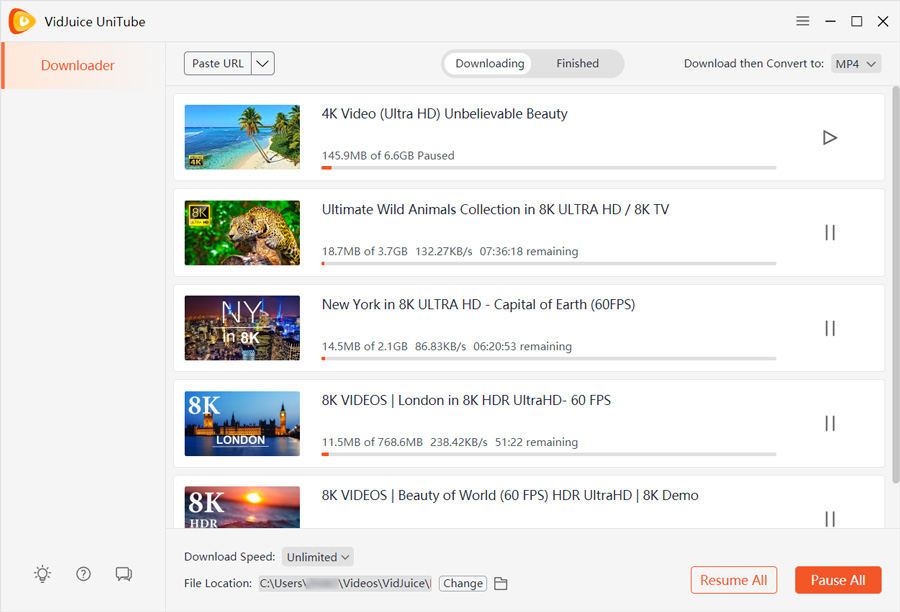900x612 pixels.
Task: Click the leopard thumbnail of Wild Animals video
Action: click(242, 233)
